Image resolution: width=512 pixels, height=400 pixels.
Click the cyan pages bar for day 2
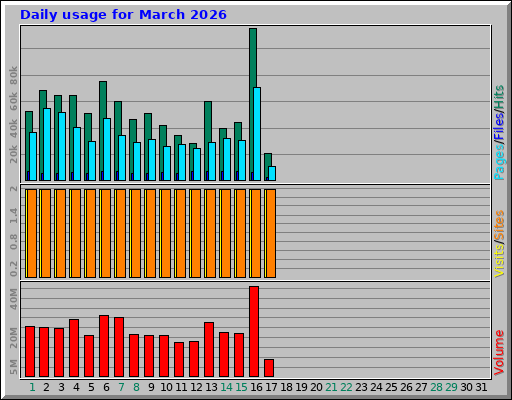(x=47, y=144)
